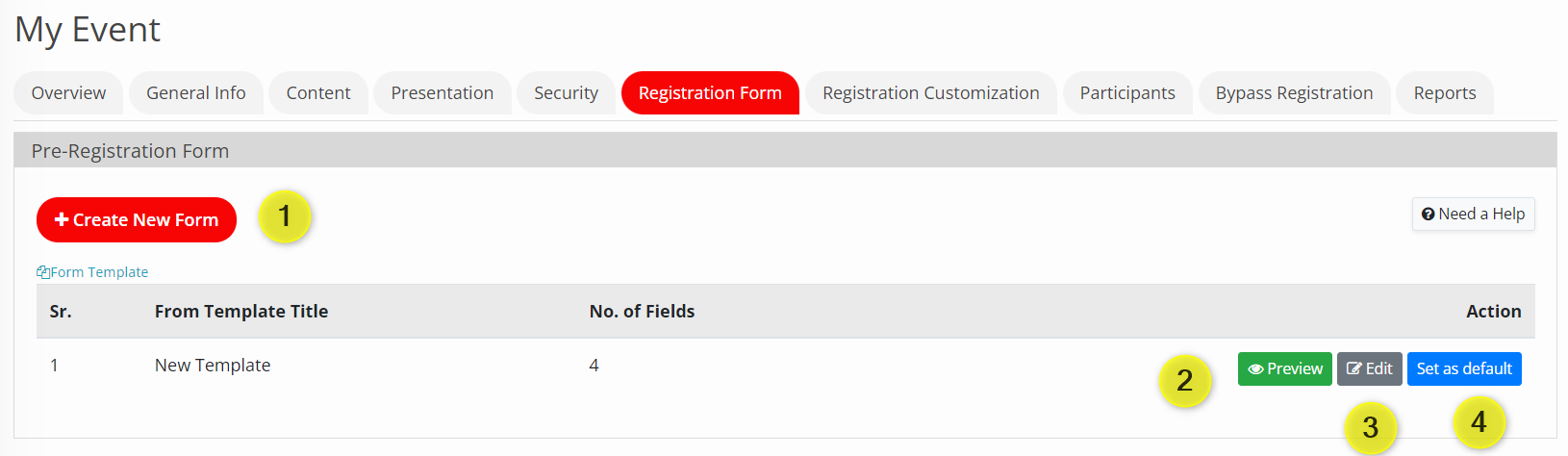Click the Create New Form button
Screen dimensions: 1568x456
[137, 220]
